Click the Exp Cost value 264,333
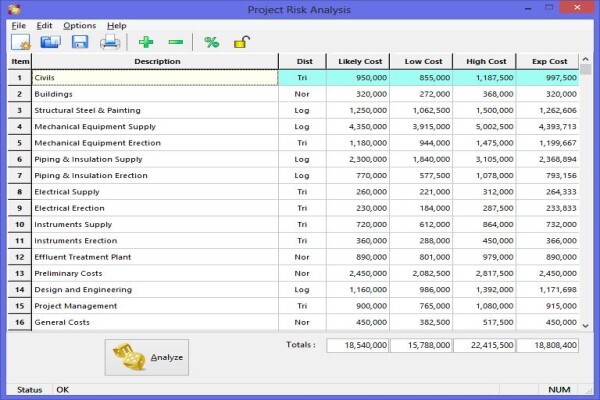Viewport: 600px width, 400px height. (548, 192)
